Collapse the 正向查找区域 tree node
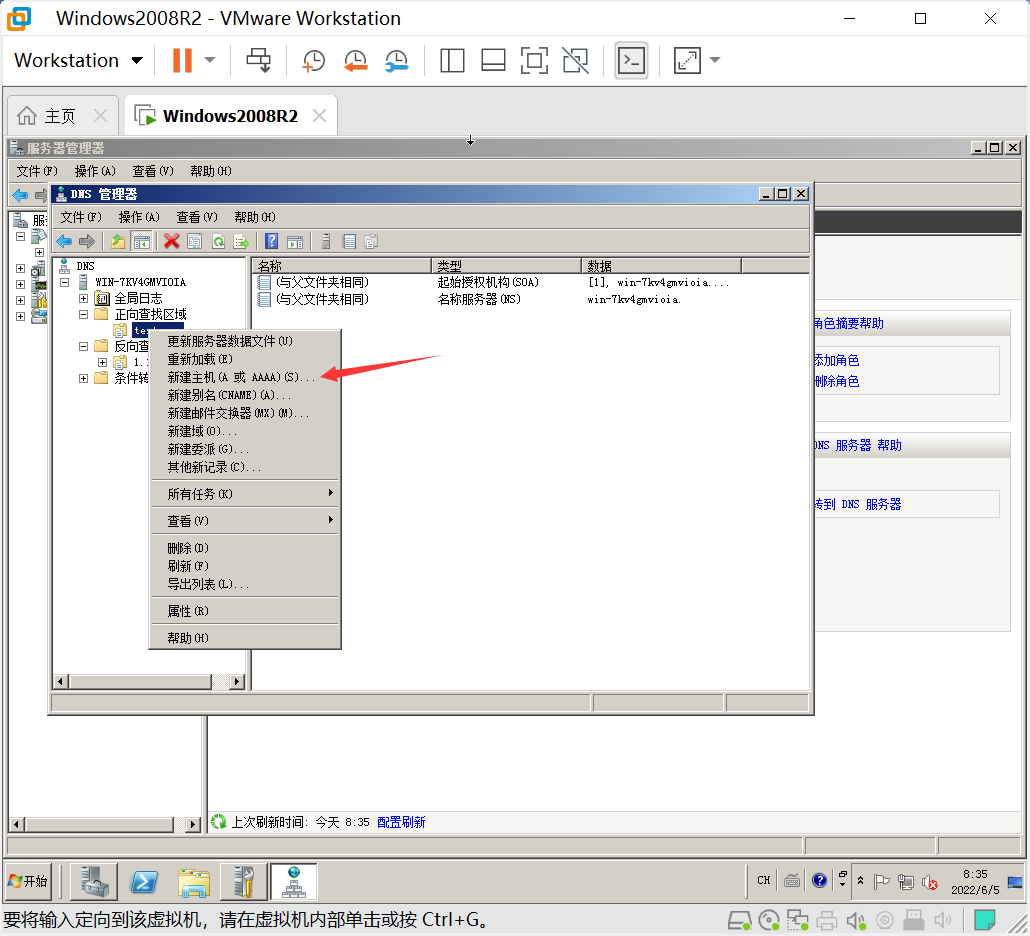Image resolution: width=1030 pixels, height=936 pixels. point(83,315)
